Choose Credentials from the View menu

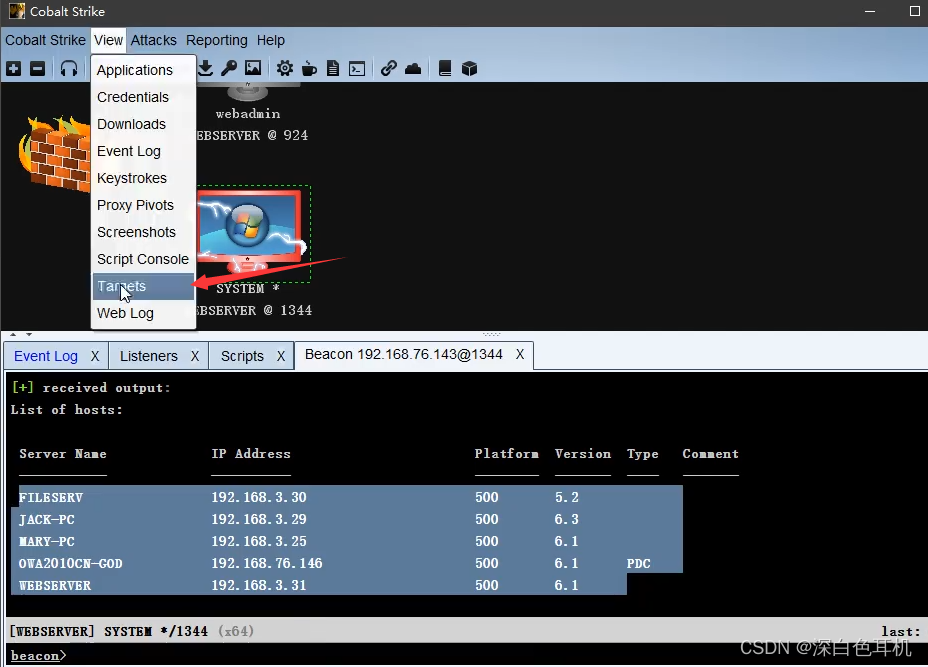click(x=143, y=97)
